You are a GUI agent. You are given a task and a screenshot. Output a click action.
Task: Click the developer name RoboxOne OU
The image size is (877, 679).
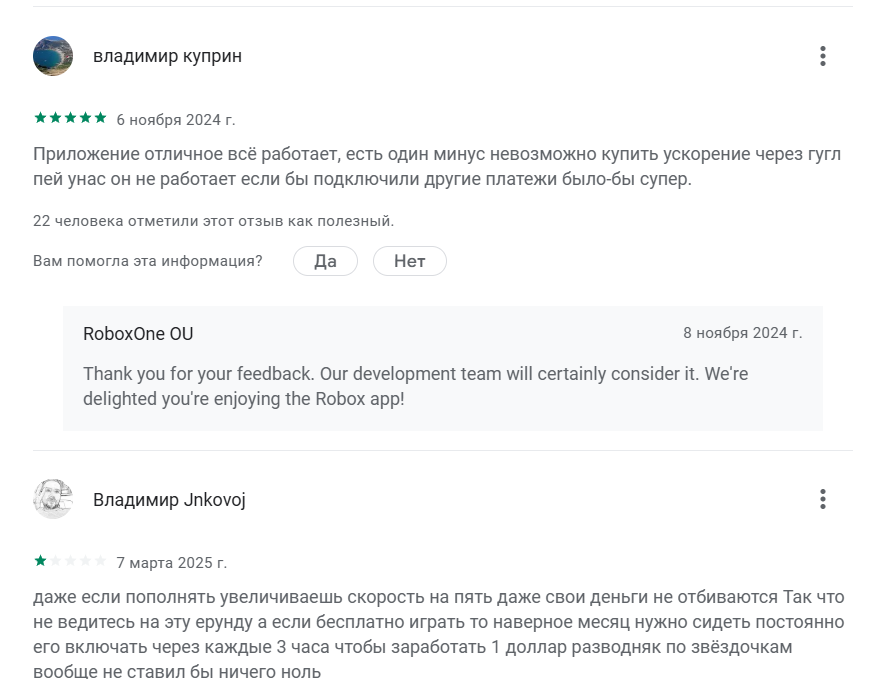pyautogui.click(x=138, y=334)
